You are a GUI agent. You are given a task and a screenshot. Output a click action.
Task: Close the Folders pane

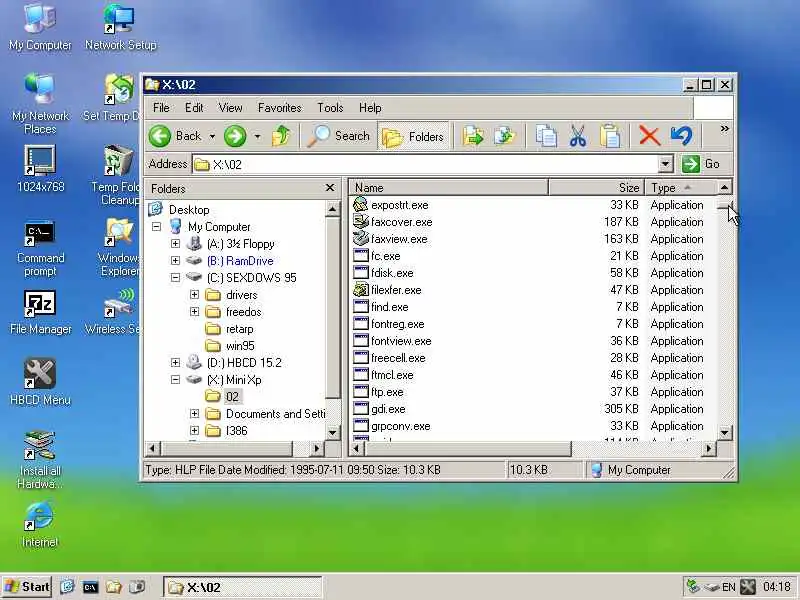[x=330, y=188]
